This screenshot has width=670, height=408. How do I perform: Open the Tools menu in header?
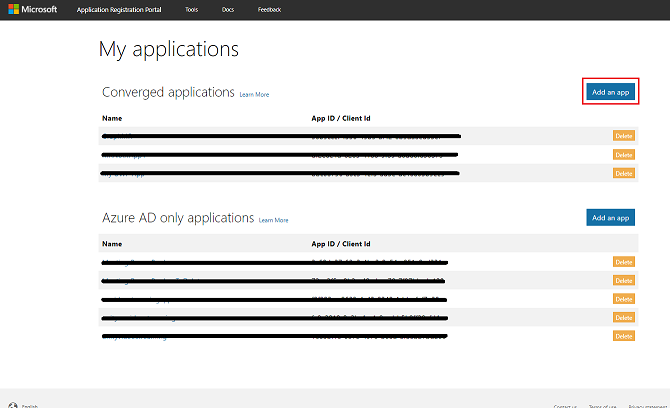coord(191,10)
